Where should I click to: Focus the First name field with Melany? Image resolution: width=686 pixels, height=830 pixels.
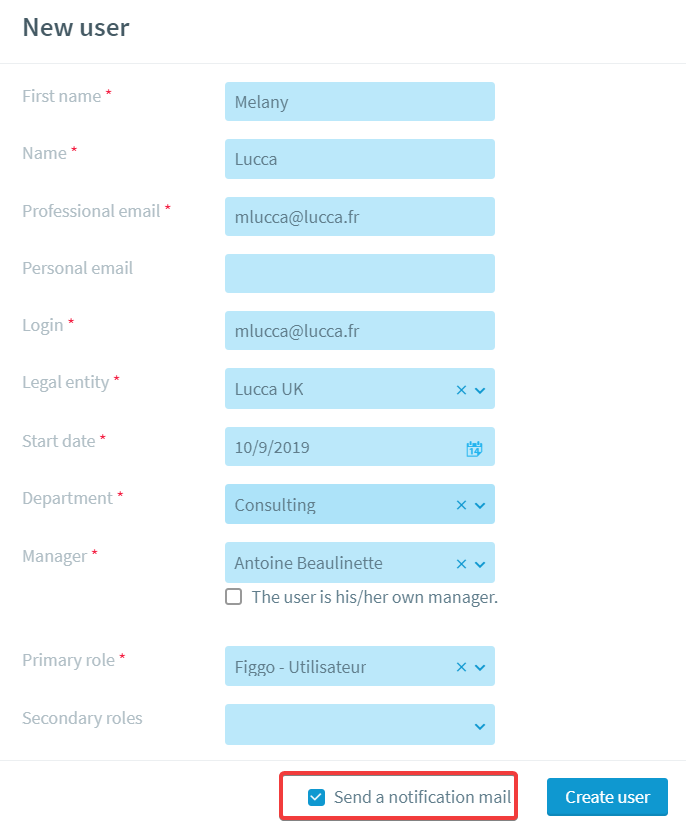click(x=360, y=102)
